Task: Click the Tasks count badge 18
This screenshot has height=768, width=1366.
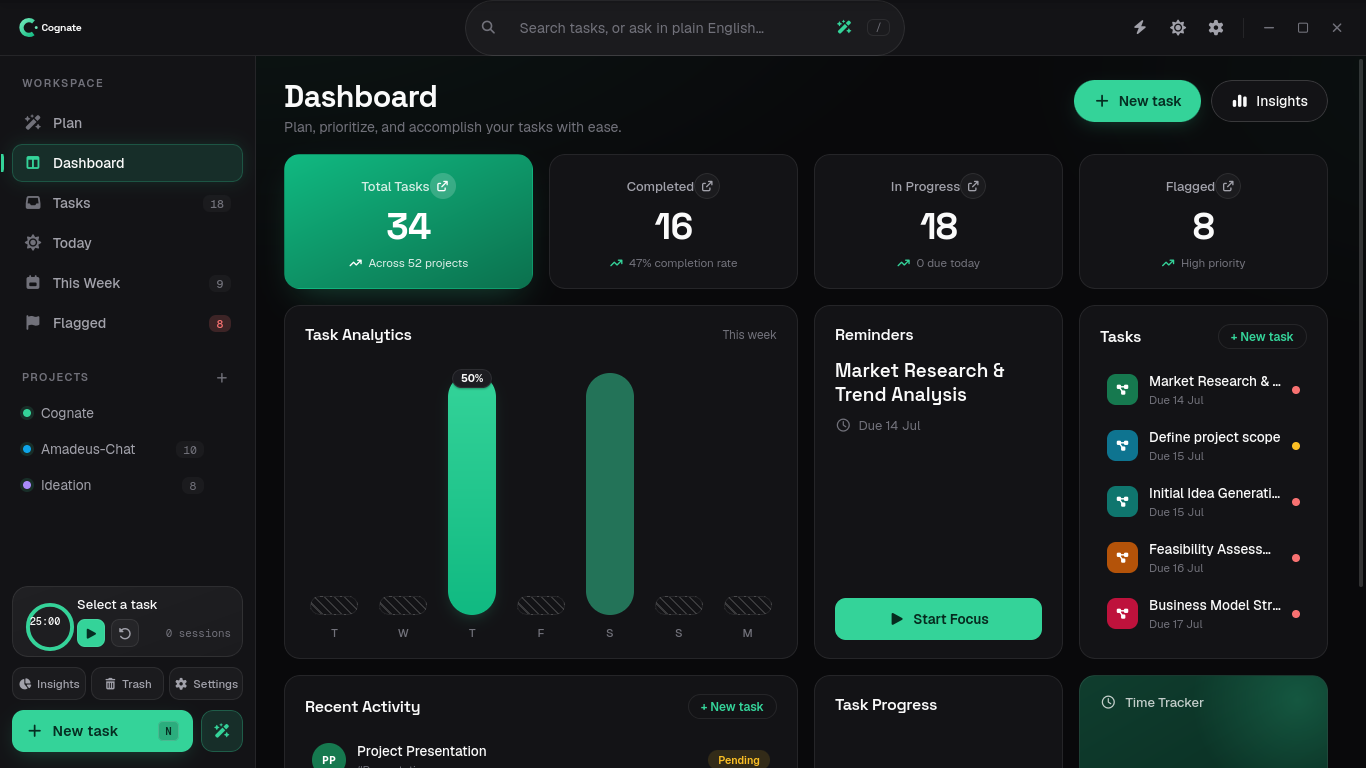Action: 216,204
